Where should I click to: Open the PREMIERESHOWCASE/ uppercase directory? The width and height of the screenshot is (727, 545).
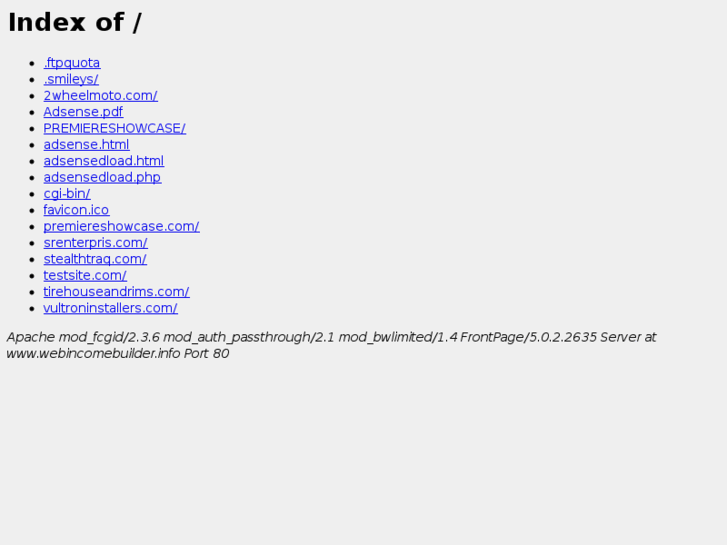(115, 128)
